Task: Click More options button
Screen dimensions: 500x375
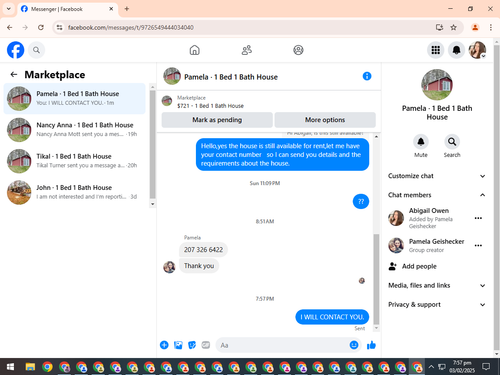Action: tap(325, 120)
